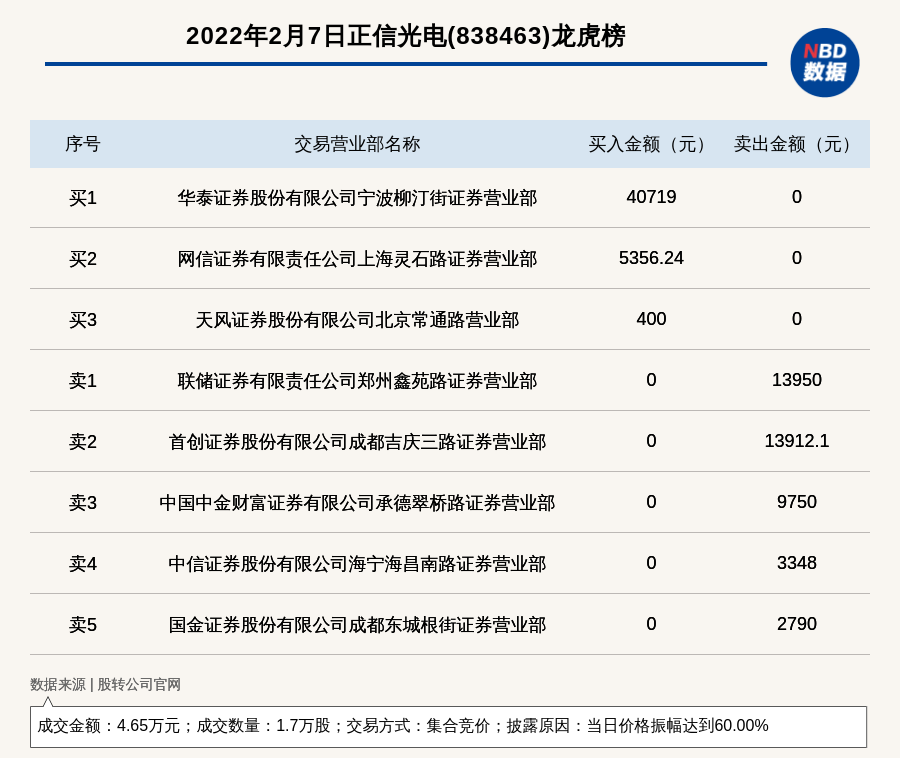Select the title 2022年2月7日正信光电(838463)龙虎榜
Image resolution: width=900 pixels, height=758 pixels.
[405, 36]
